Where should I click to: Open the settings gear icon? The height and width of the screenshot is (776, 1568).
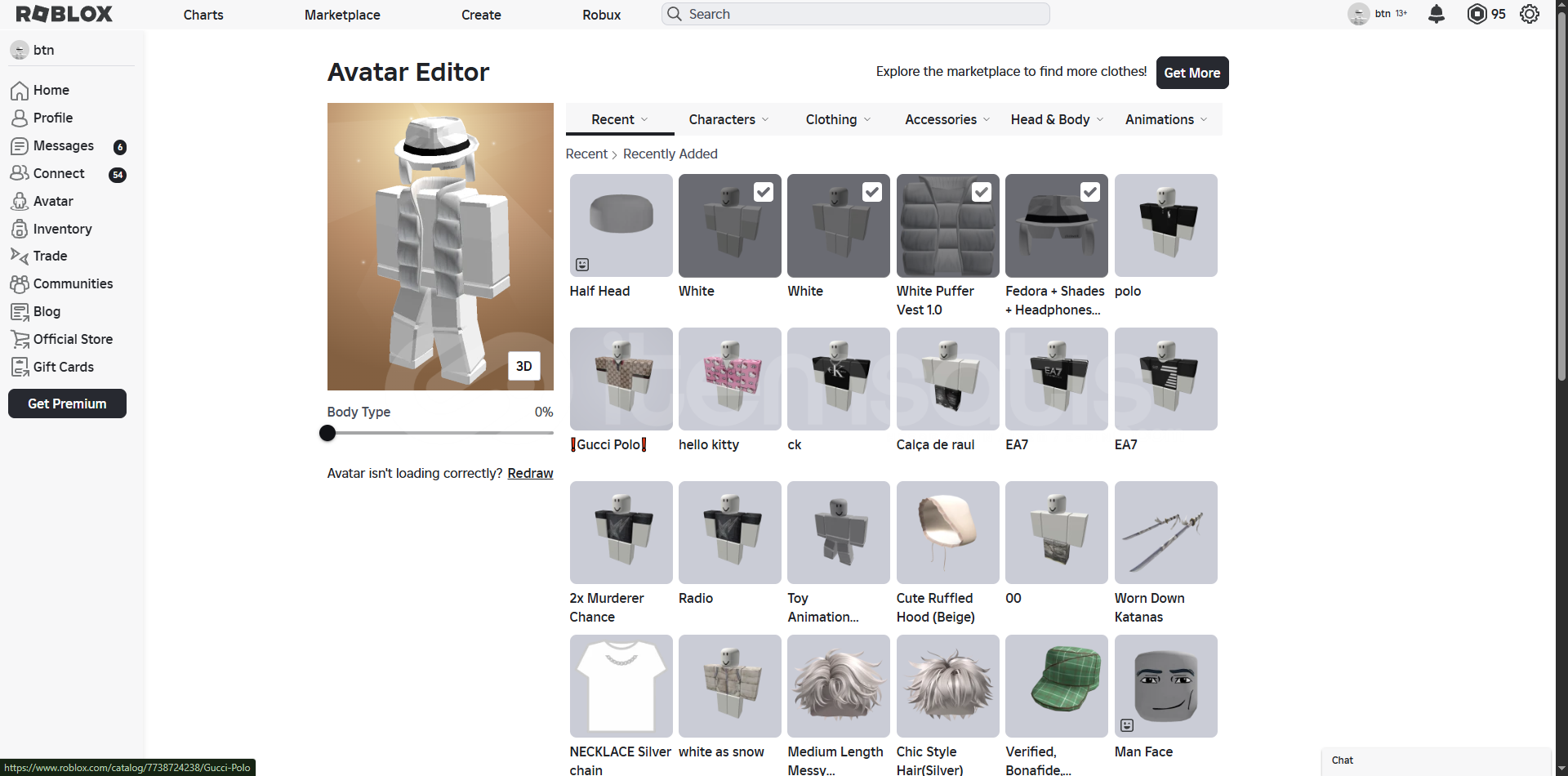pos(1530,14)
